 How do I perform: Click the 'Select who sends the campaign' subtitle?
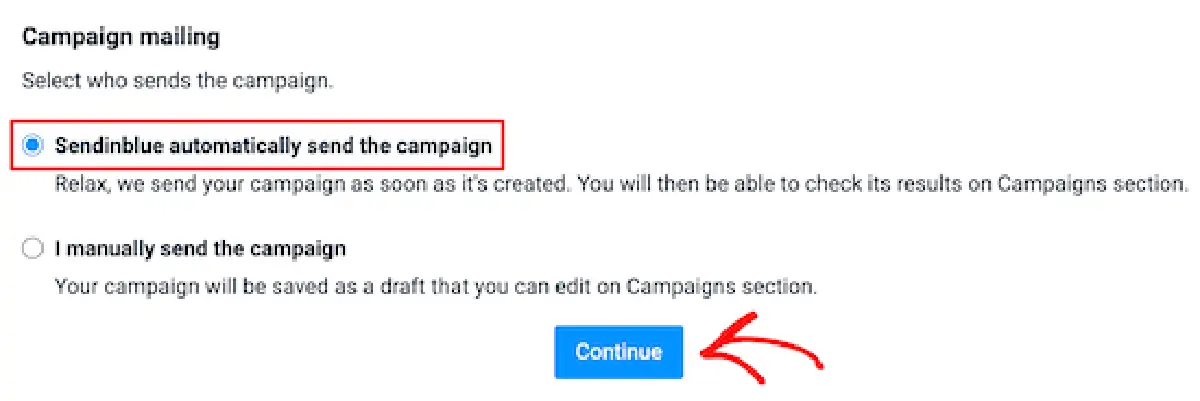pos(177,79)
